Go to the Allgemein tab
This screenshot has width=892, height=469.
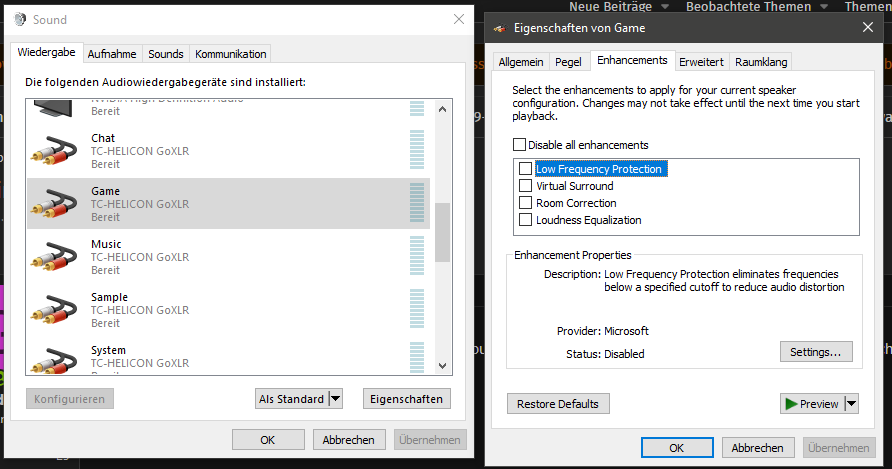tap(521, 62)
